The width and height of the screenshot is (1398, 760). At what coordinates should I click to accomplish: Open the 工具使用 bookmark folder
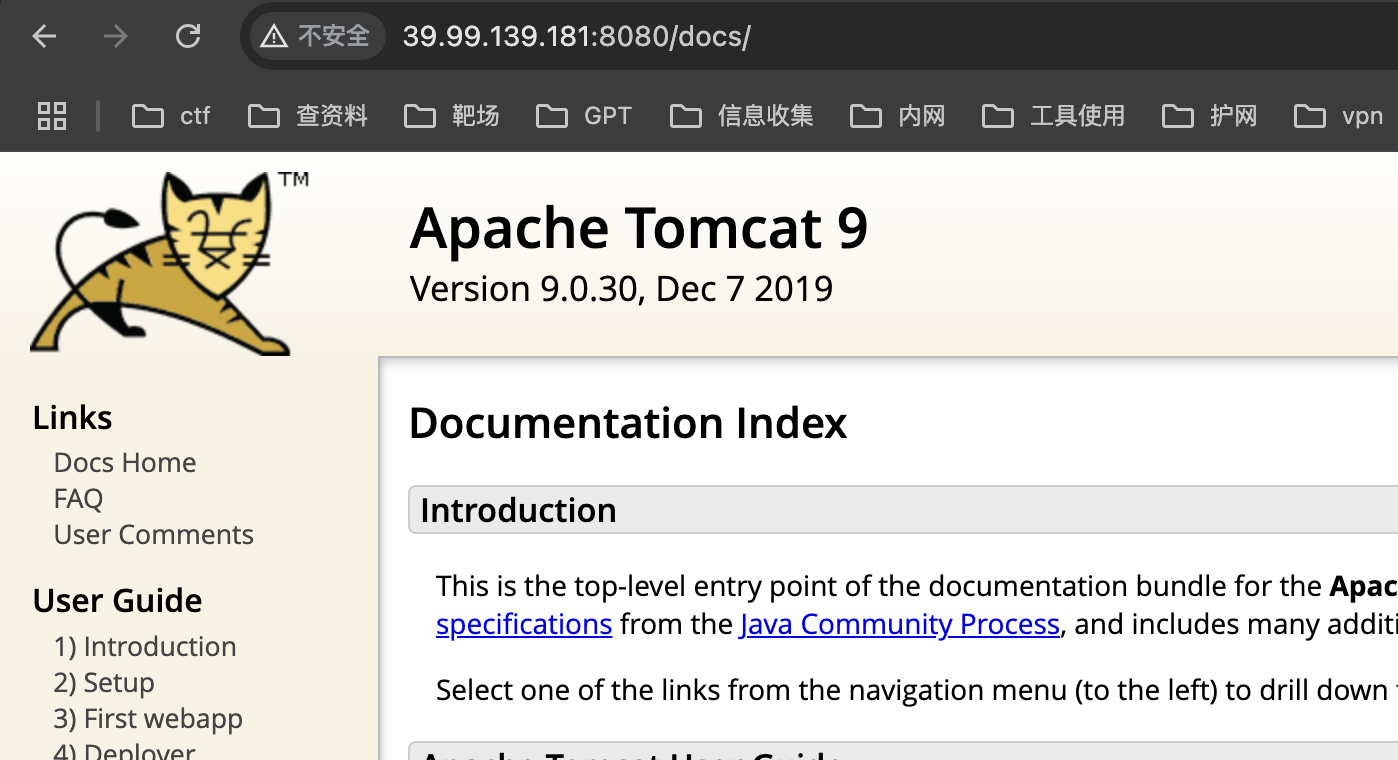(x=1054, y=116)
